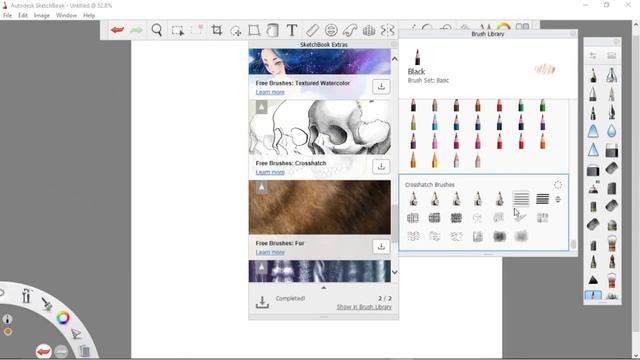This screenshot has height=360, width=640.
Task: Download the Crosshatch brushes
Action: coord(381,167)
